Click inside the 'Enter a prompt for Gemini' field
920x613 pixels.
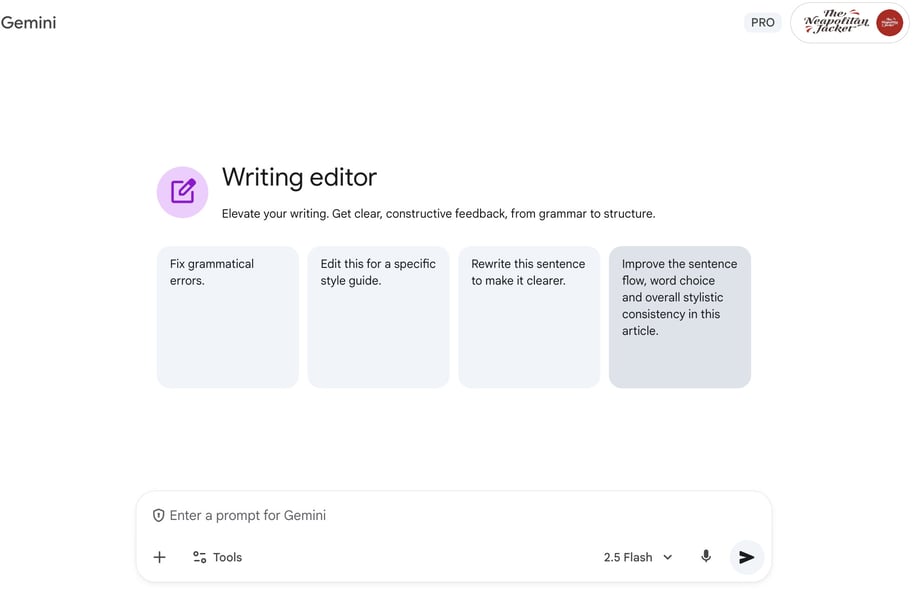[400, 514]
